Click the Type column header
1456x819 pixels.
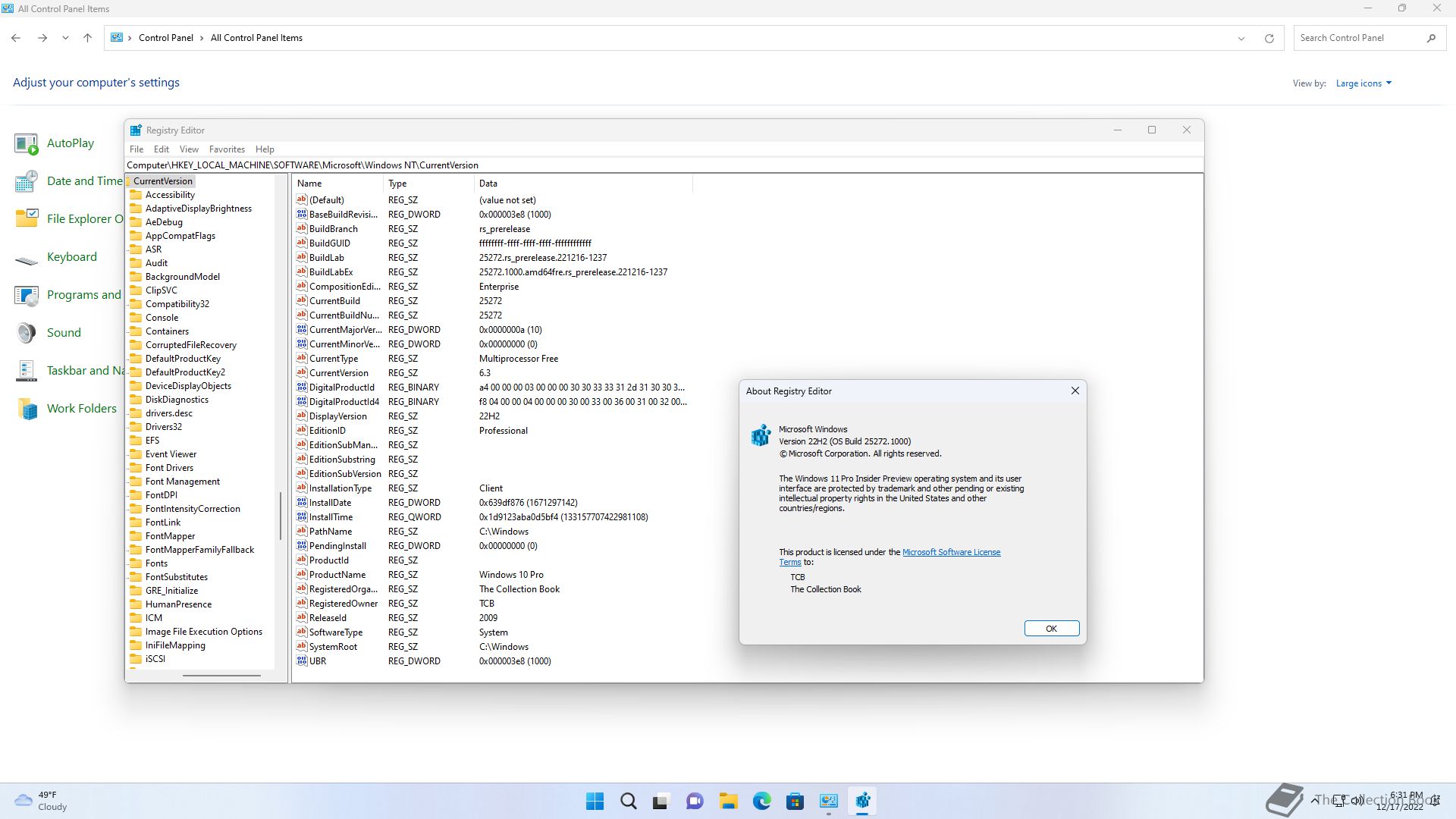point(428,184)
